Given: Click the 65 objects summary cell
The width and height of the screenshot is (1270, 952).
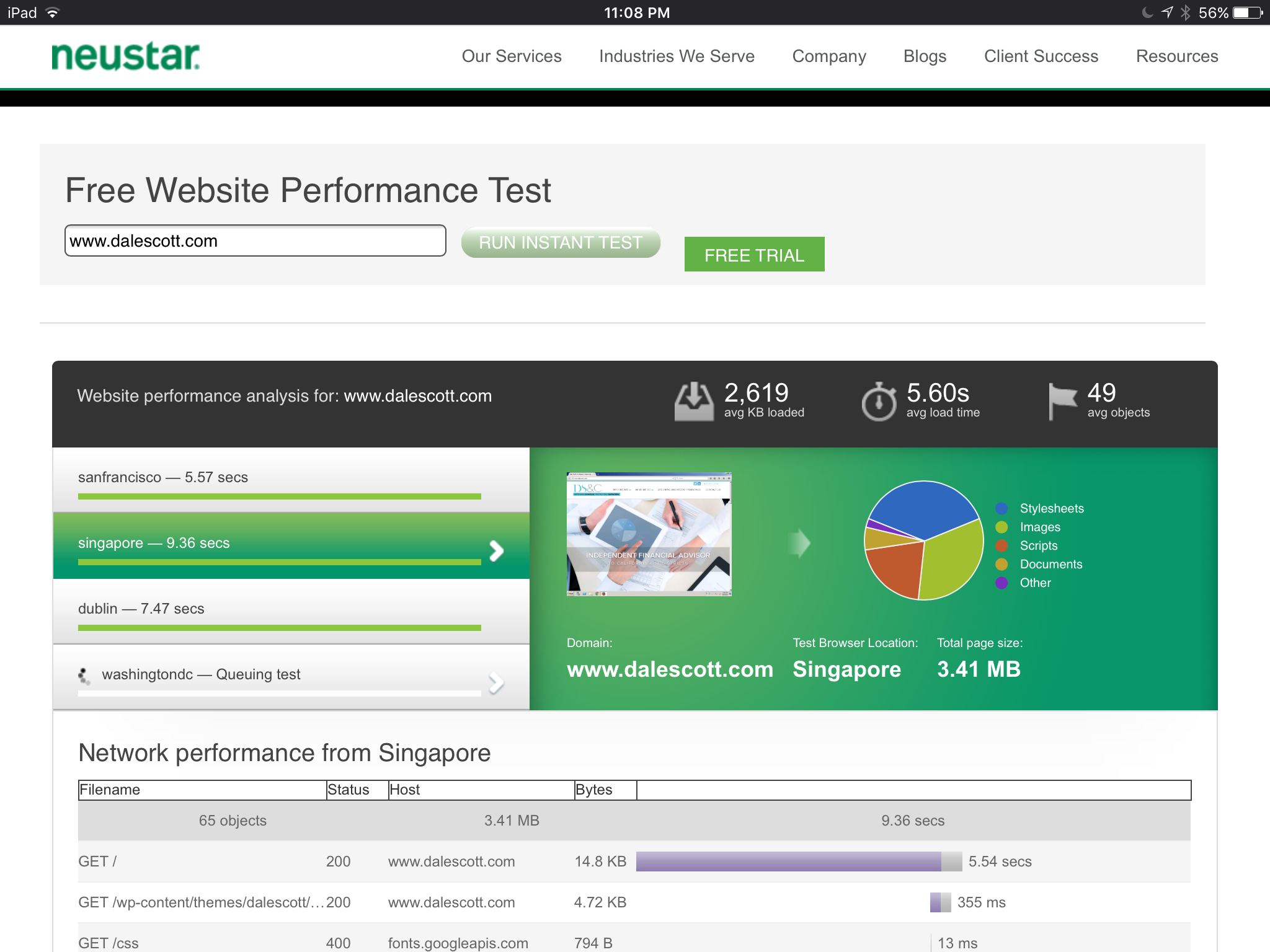Looking at the screenshot, I should coord(233,821).
